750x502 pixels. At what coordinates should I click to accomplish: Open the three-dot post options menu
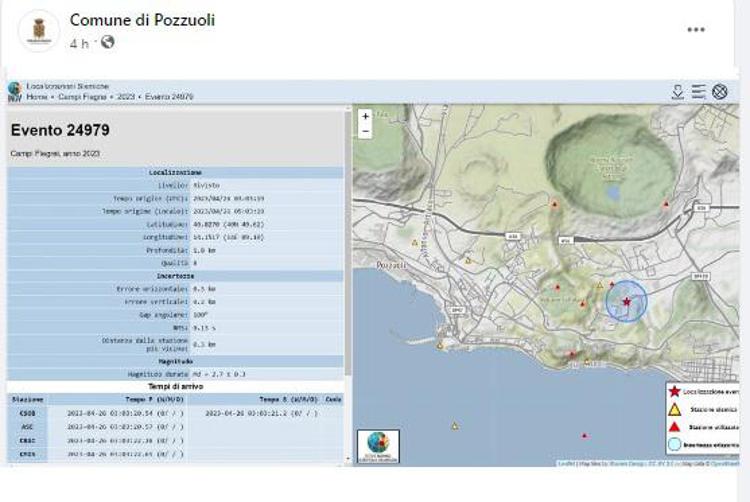(x=696, y=30)
